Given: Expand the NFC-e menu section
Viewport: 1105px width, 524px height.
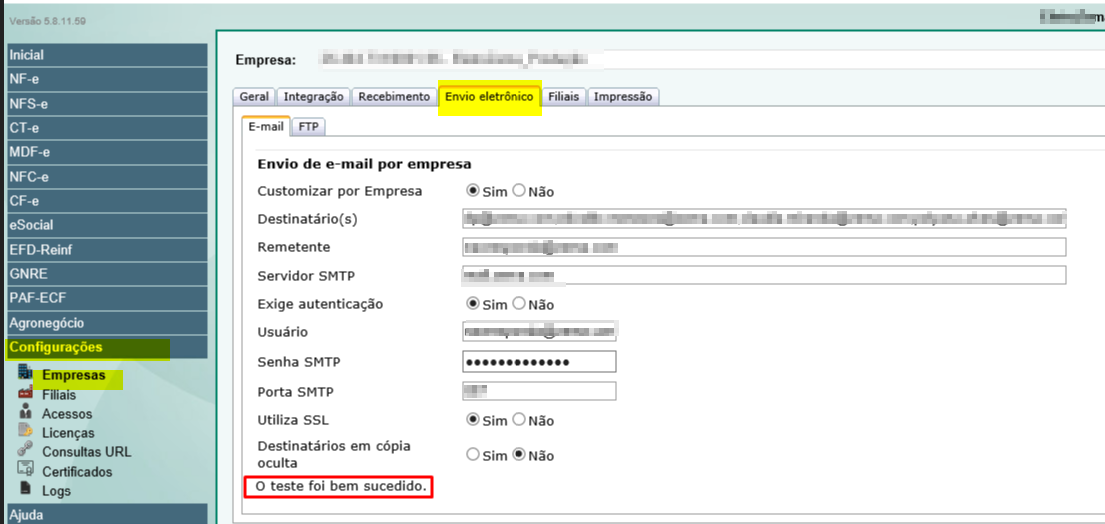Looking at the screenshot, I should pyautogui.click(x=107, y=177).
